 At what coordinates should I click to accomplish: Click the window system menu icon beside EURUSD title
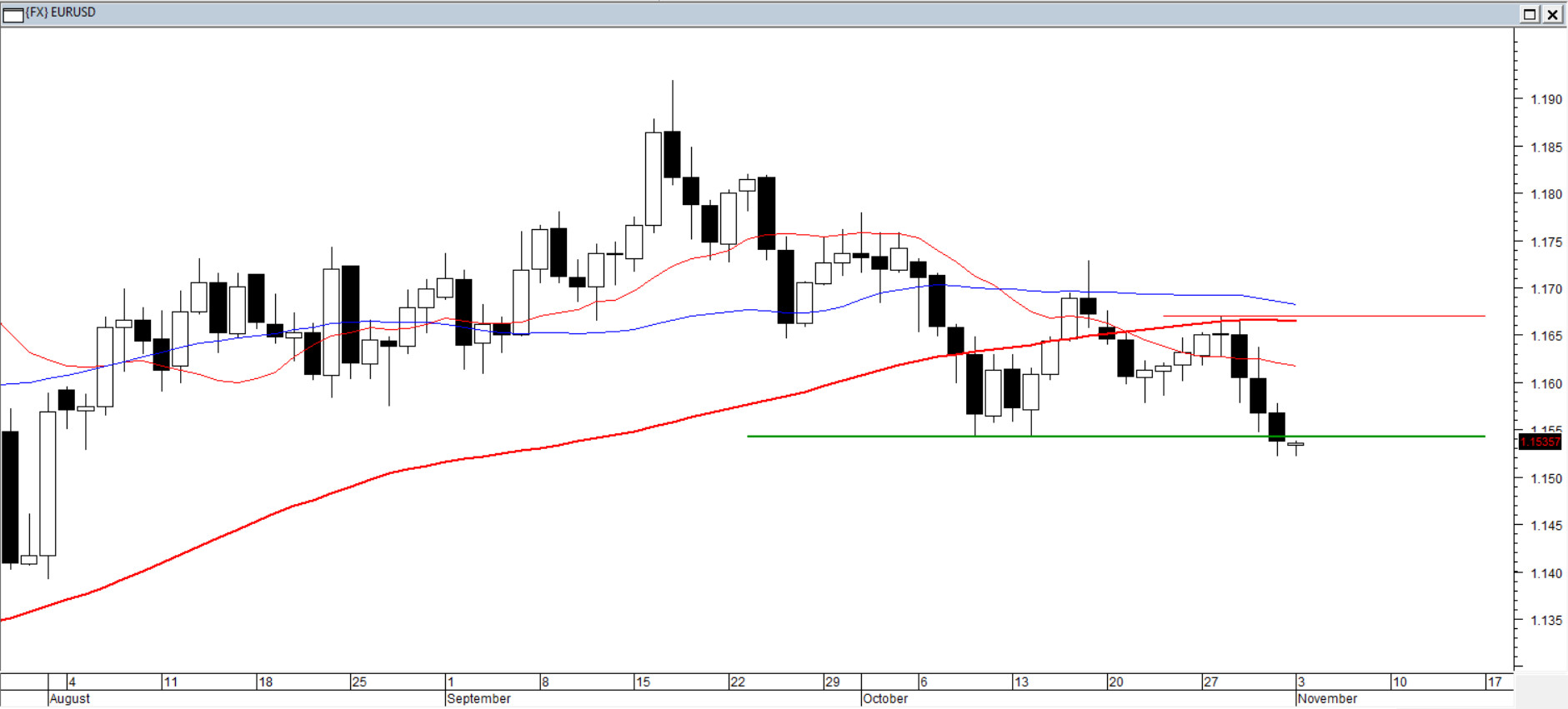tap(13, 14)
